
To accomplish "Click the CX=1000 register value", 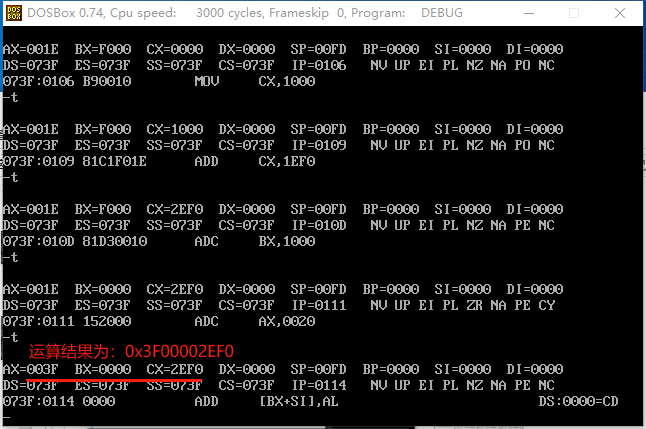I will [175, 129].
